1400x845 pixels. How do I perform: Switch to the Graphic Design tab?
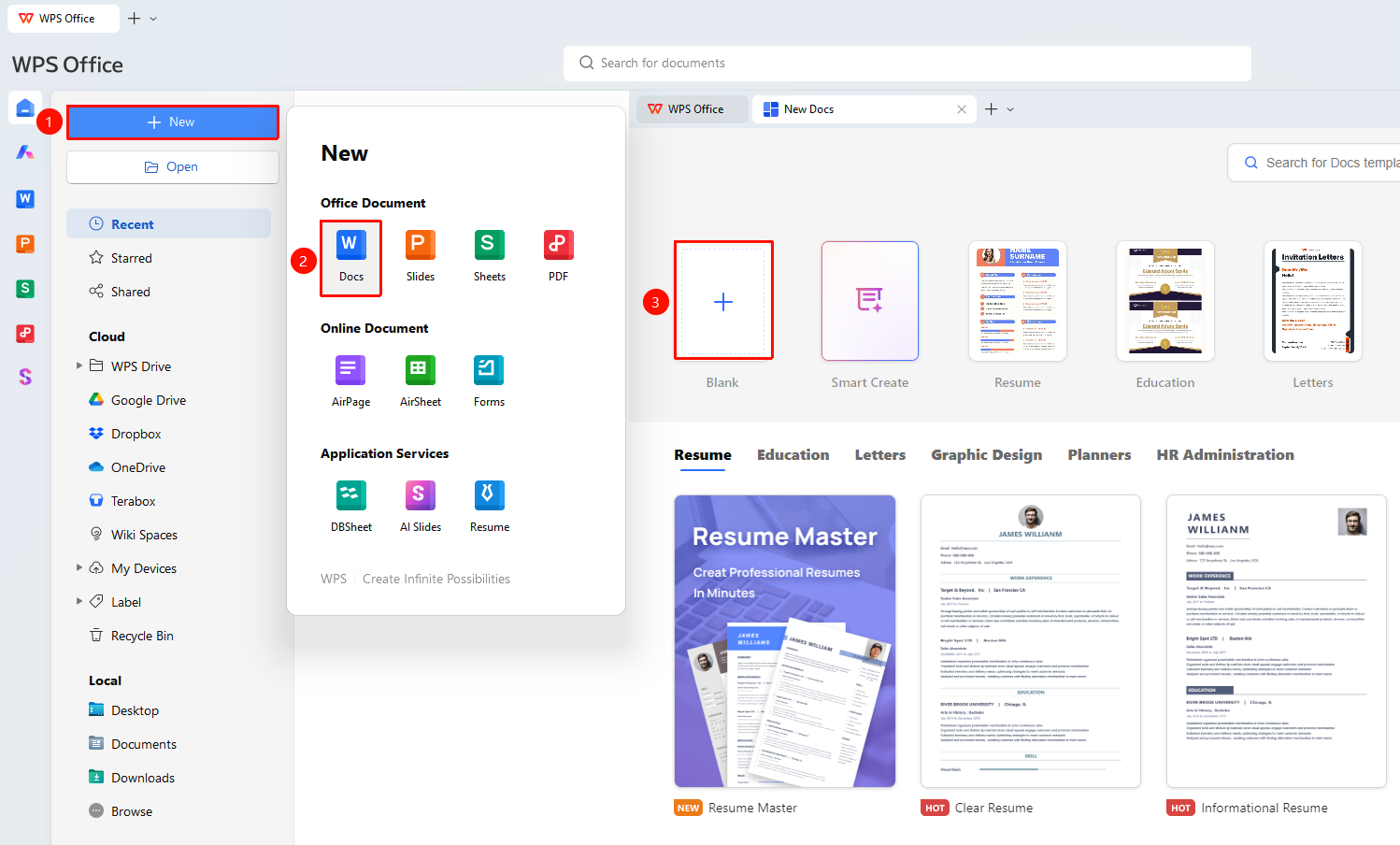(986, 455)
